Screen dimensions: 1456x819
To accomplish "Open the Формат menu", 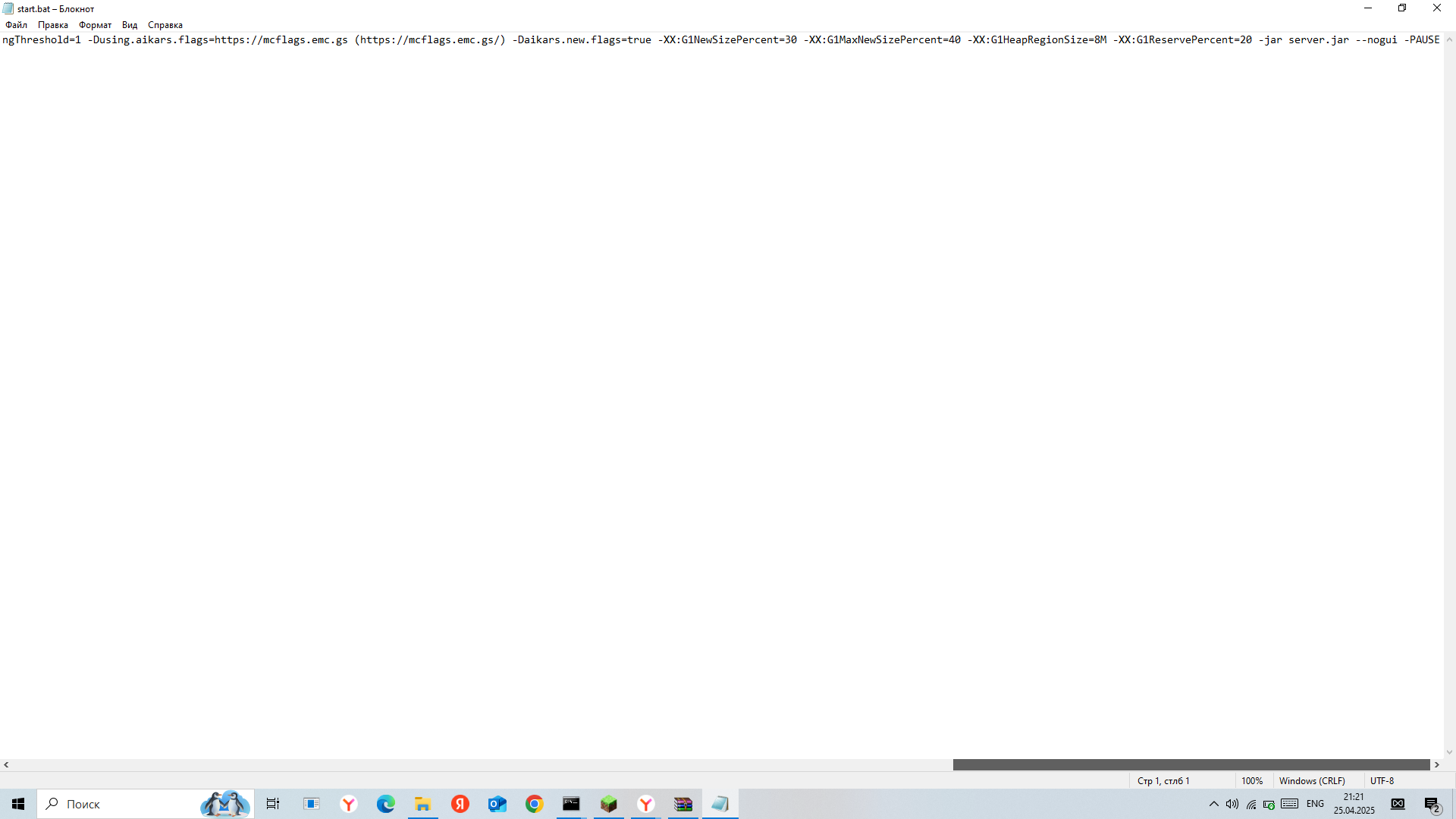I will tap(95, 25).
